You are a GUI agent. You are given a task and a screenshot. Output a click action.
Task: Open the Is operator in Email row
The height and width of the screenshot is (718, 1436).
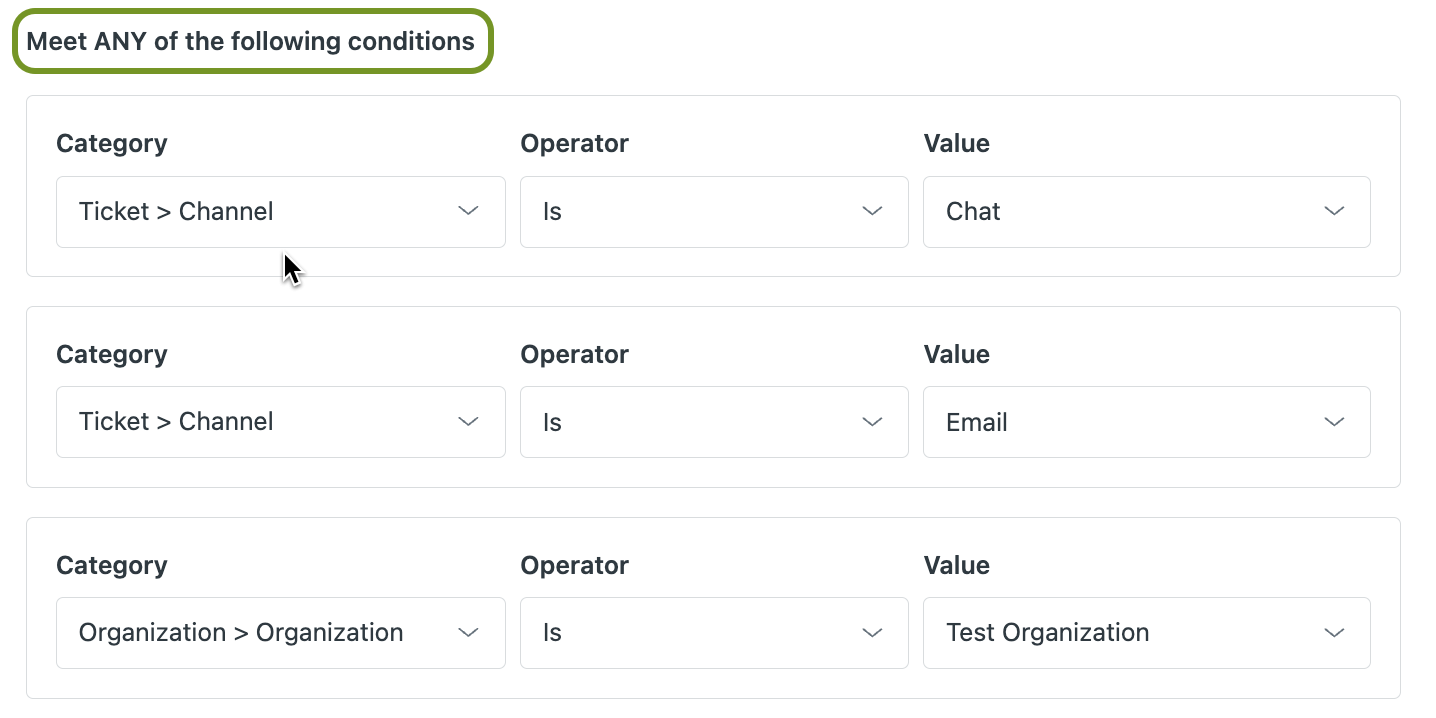[700, 423]
